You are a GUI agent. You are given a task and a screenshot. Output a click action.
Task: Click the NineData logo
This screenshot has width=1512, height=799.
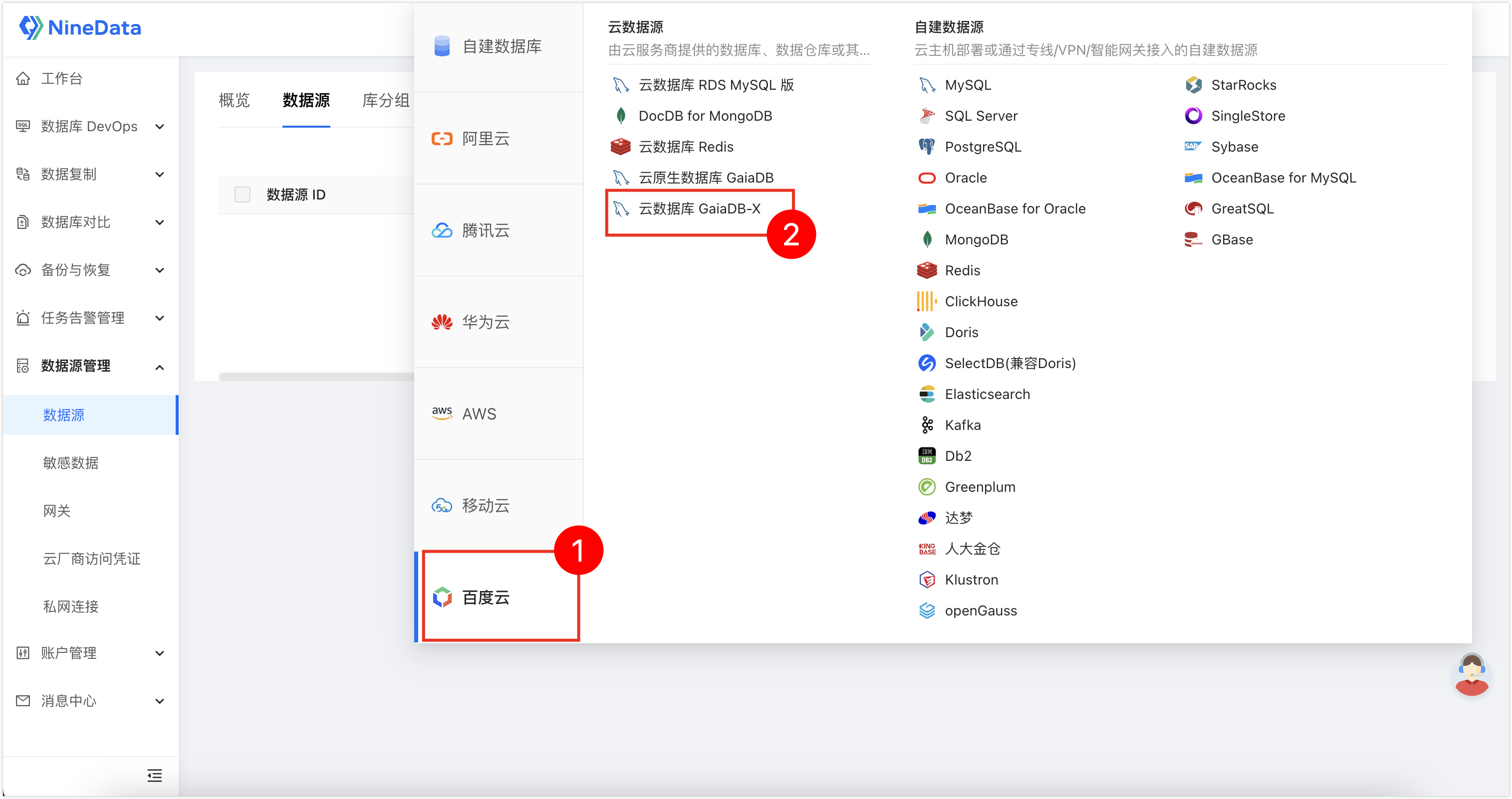pos(80,27)
